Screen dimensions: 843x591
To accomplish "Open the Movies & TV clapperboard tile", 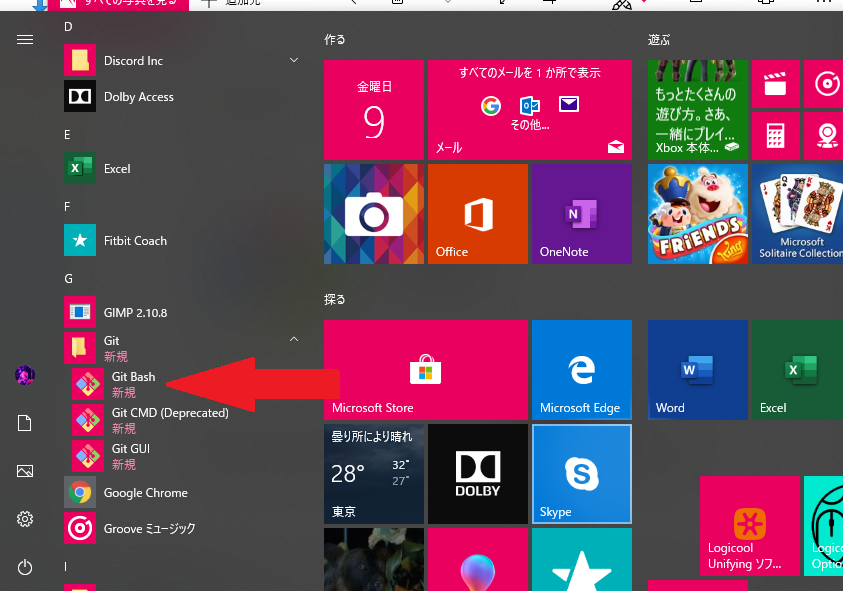I will (x=775, y=84).
